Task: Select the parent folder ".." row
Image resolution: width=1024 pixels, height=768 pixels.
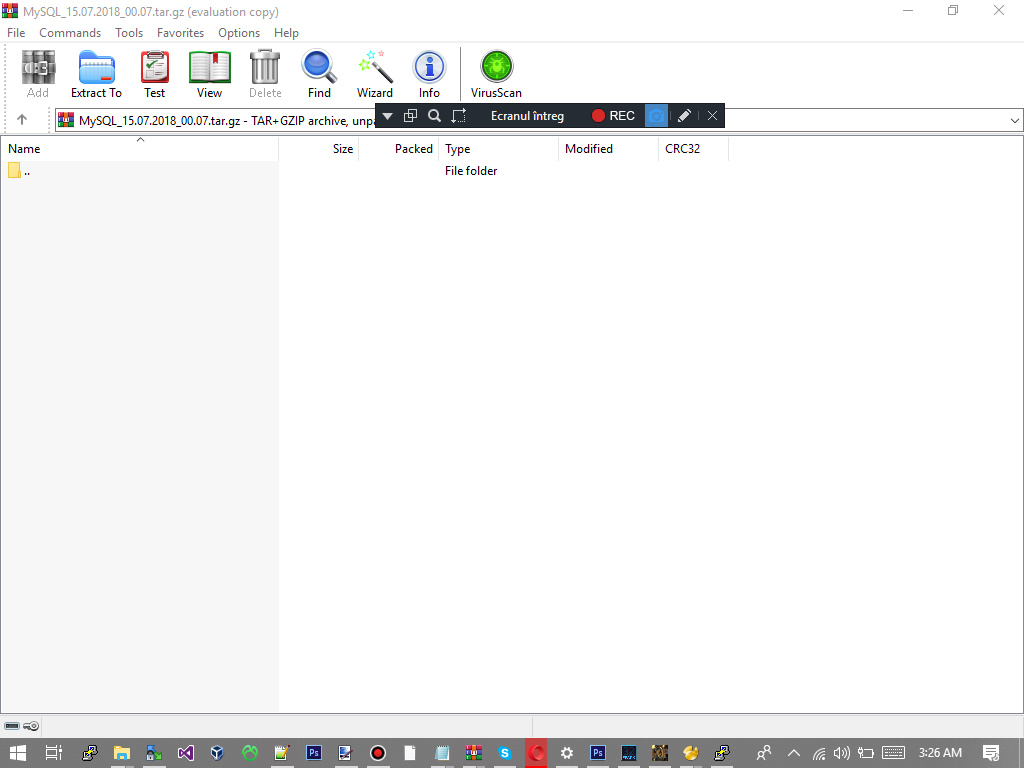Action: point(364,171)
